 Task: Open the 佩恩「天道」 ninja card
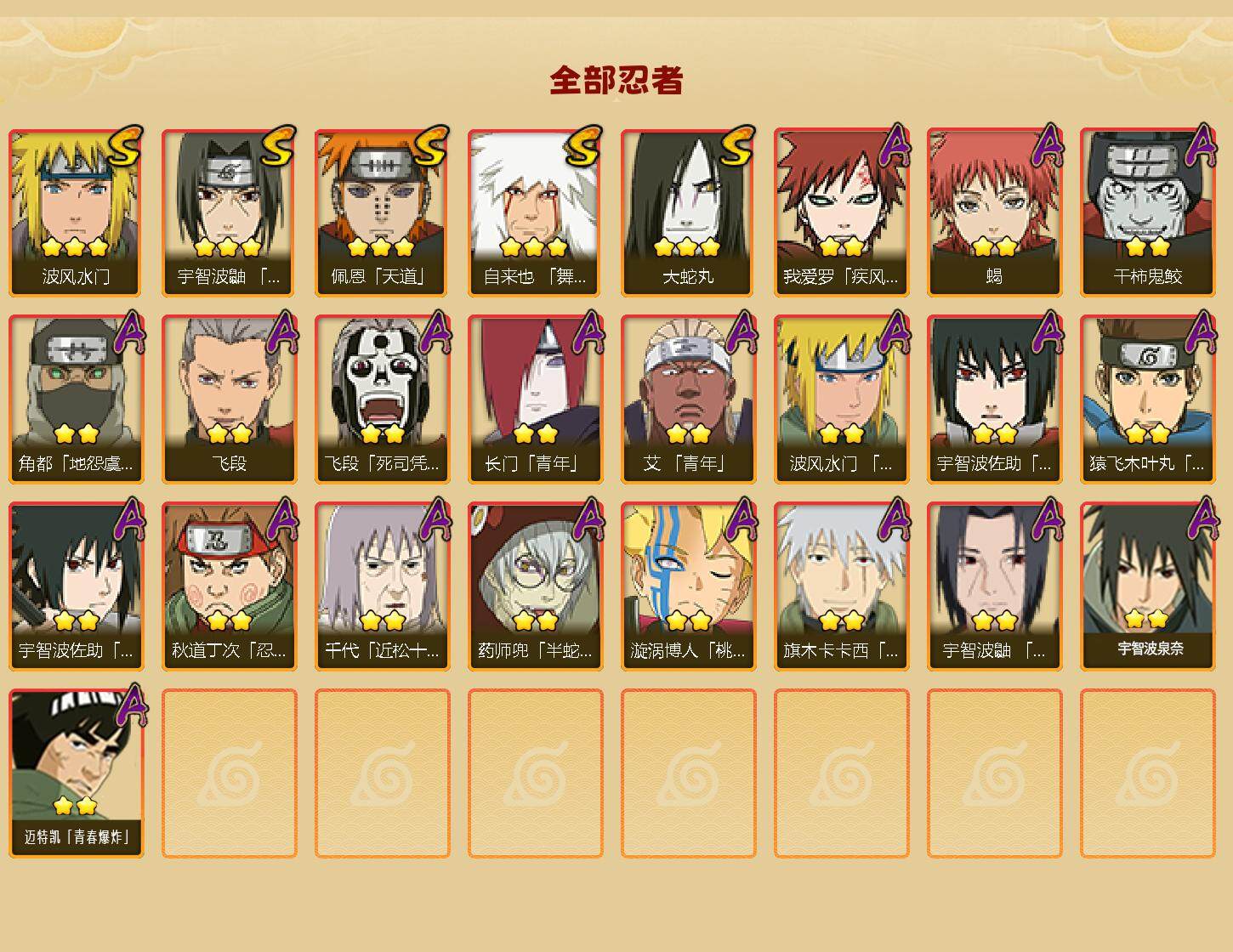[382, 212]
